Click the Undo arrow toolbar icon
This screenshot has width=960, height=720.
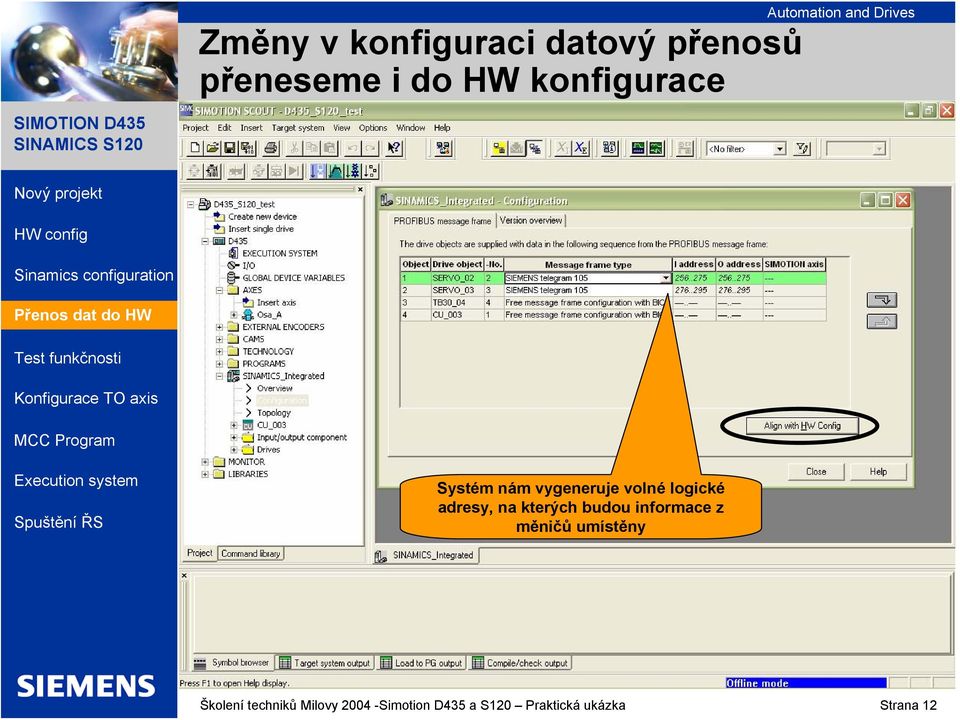353,148
